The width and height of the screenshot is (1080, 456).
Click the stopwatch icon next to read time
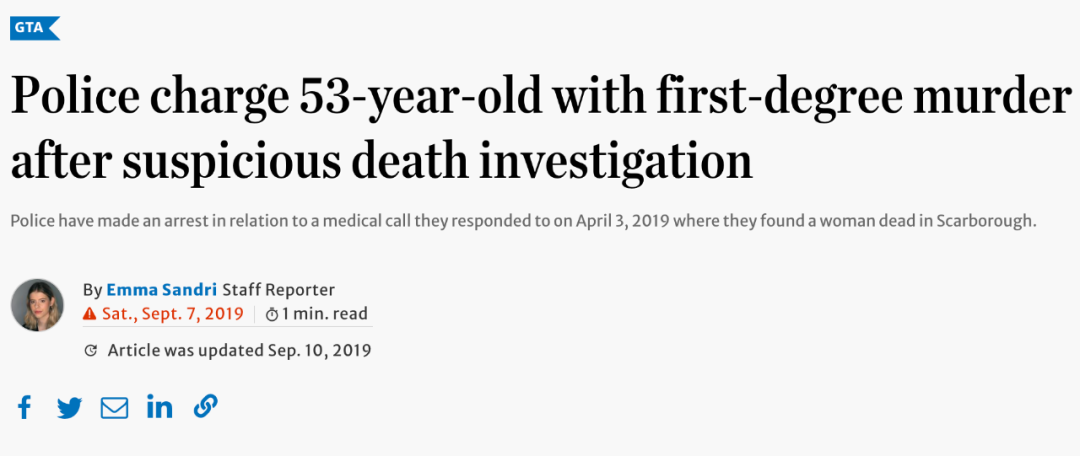pos(272,315)
